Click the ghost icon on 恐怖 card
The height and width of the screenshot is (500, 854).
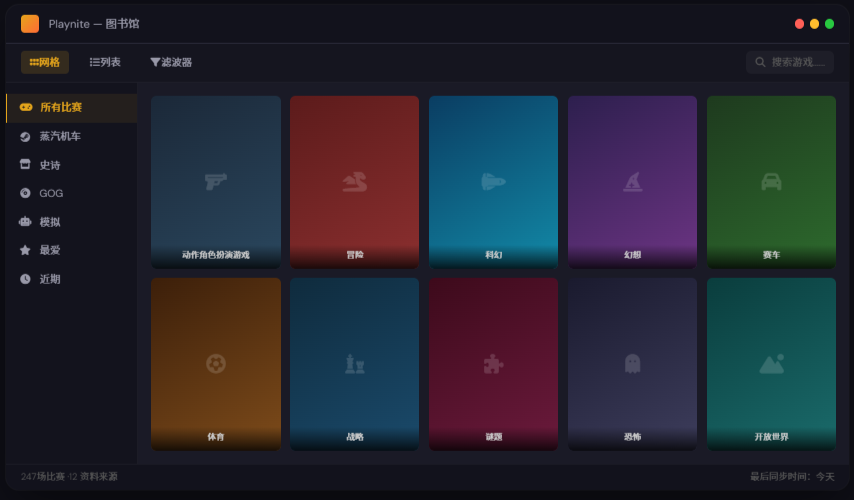point(632,363)
